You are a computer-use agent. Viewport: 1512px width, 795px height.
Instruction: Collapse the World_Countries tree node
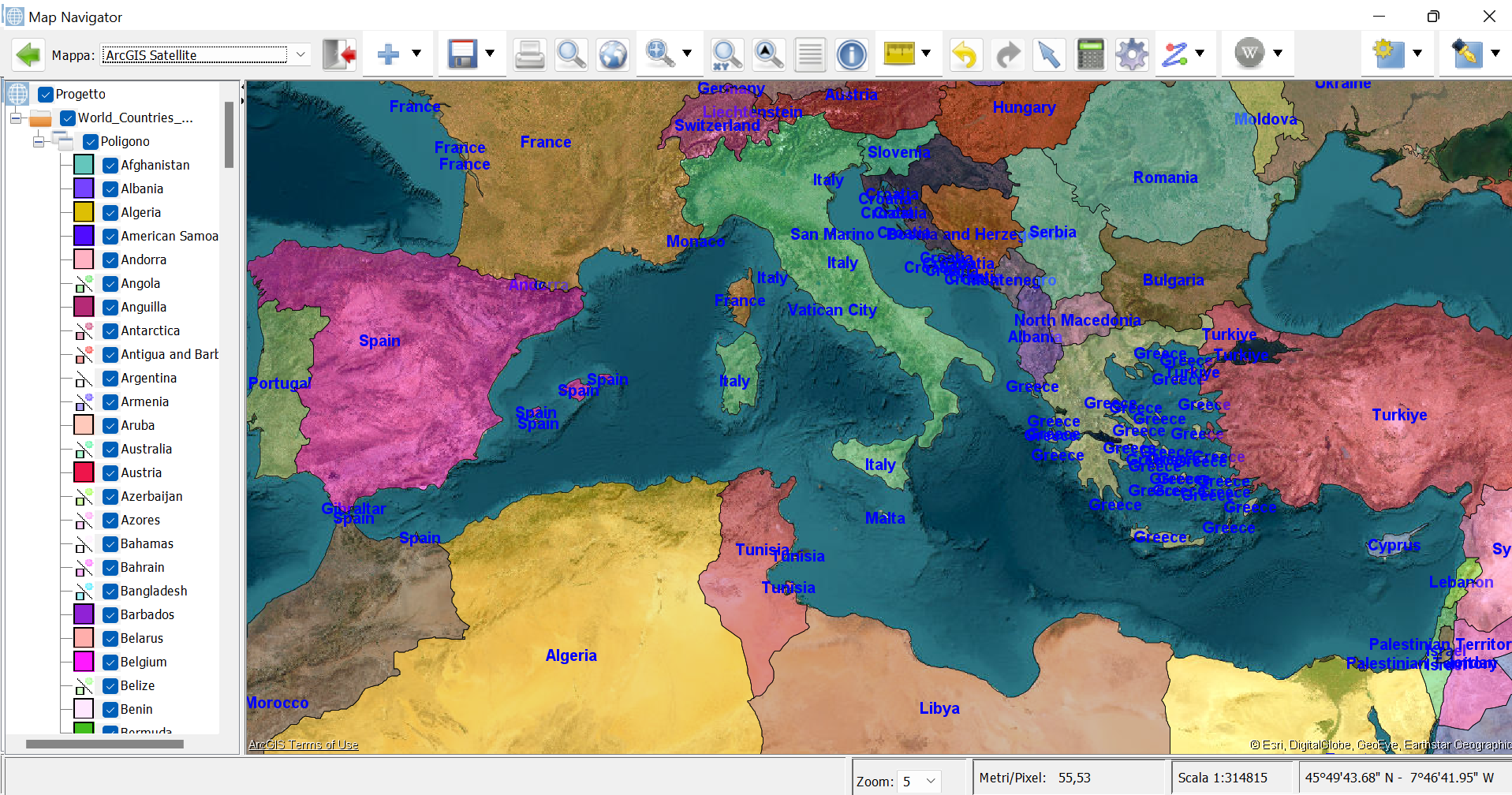pyautogui.click(x=16, y=118)
